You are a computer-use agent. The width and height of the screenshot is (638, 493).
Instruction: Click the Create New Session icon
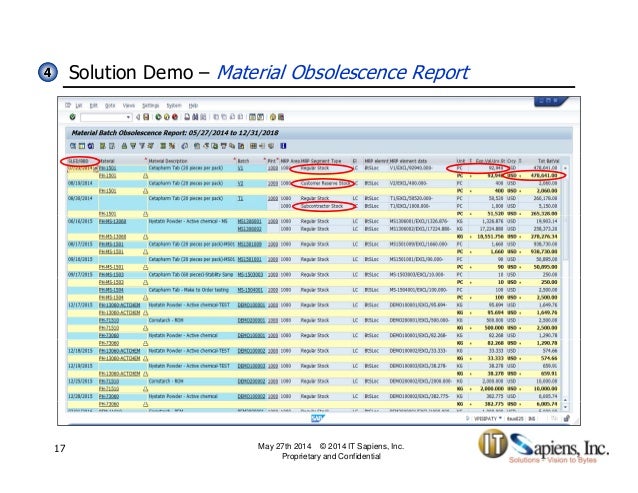pyautogui.click(x=252, y=117)
